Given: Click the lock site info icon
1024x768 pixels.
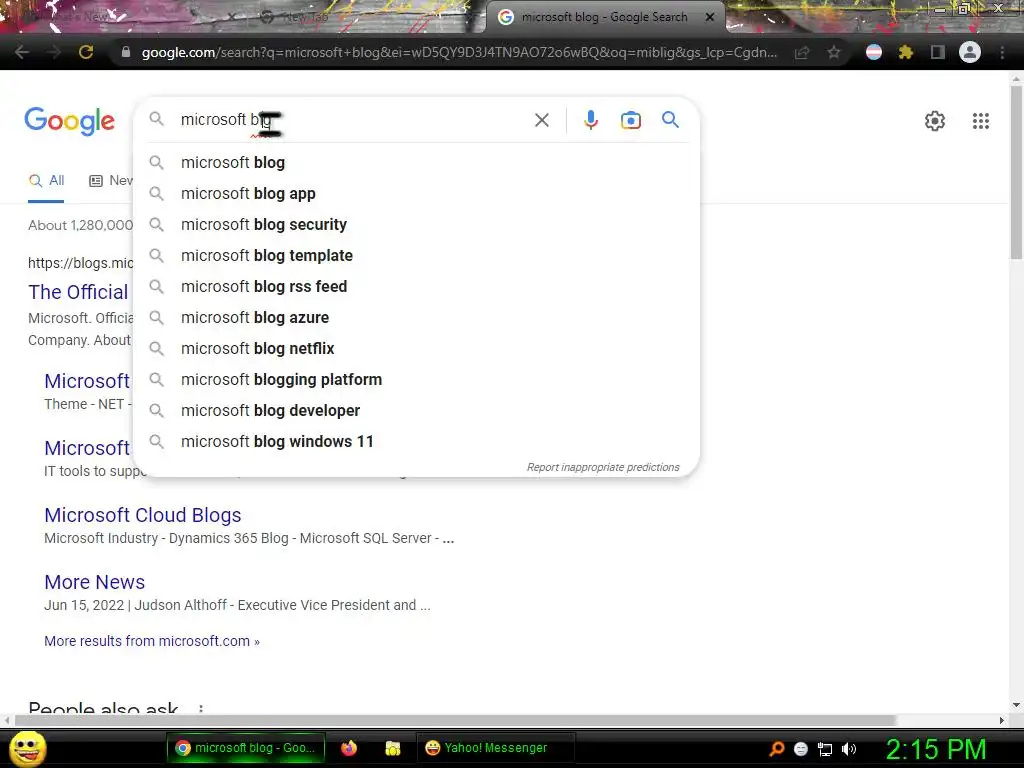Looking at the screenshot, I should click(x=125, y=52).
